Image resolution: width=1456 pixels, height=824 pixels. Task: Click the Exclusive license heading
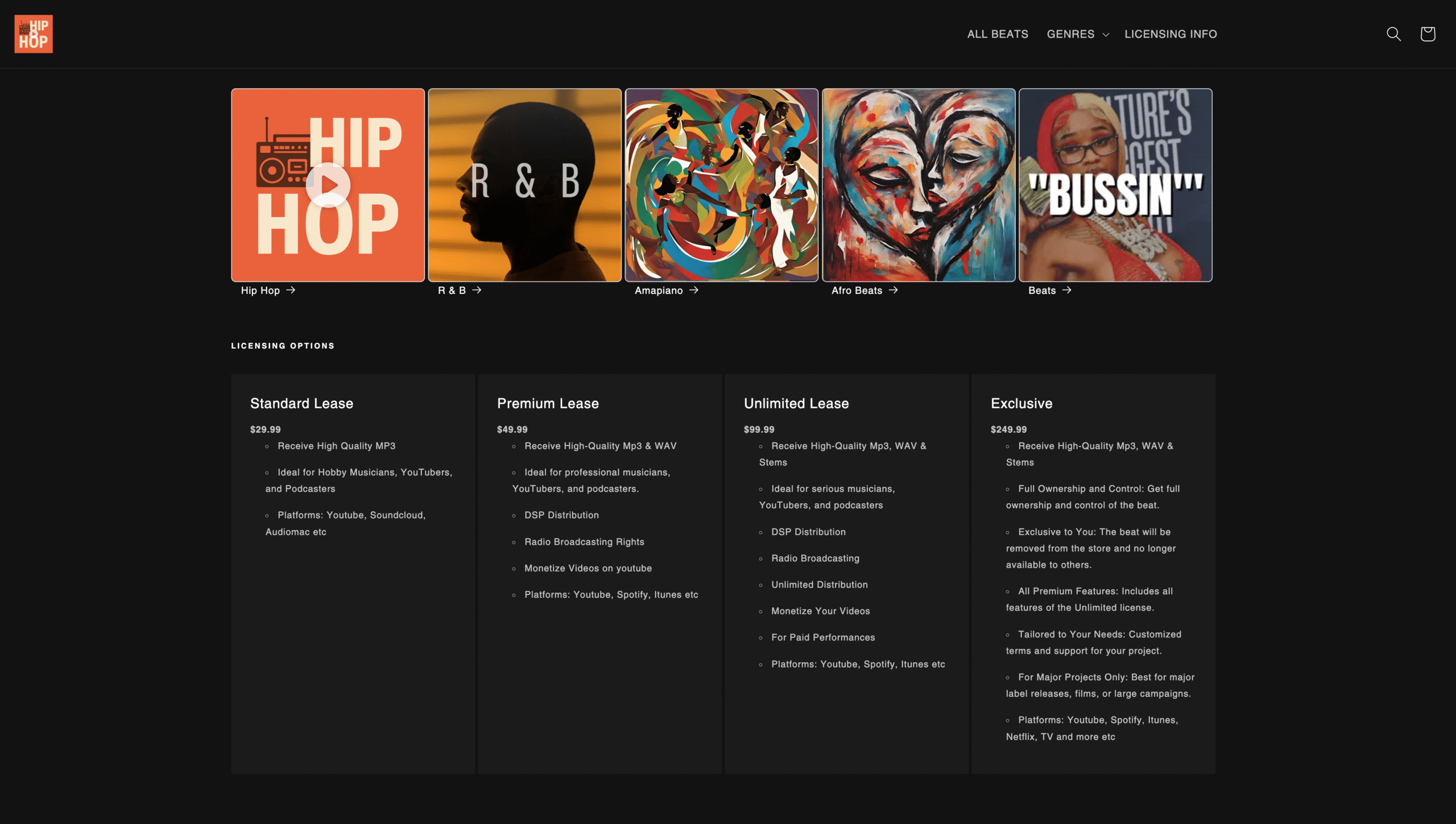[1021, 403]
